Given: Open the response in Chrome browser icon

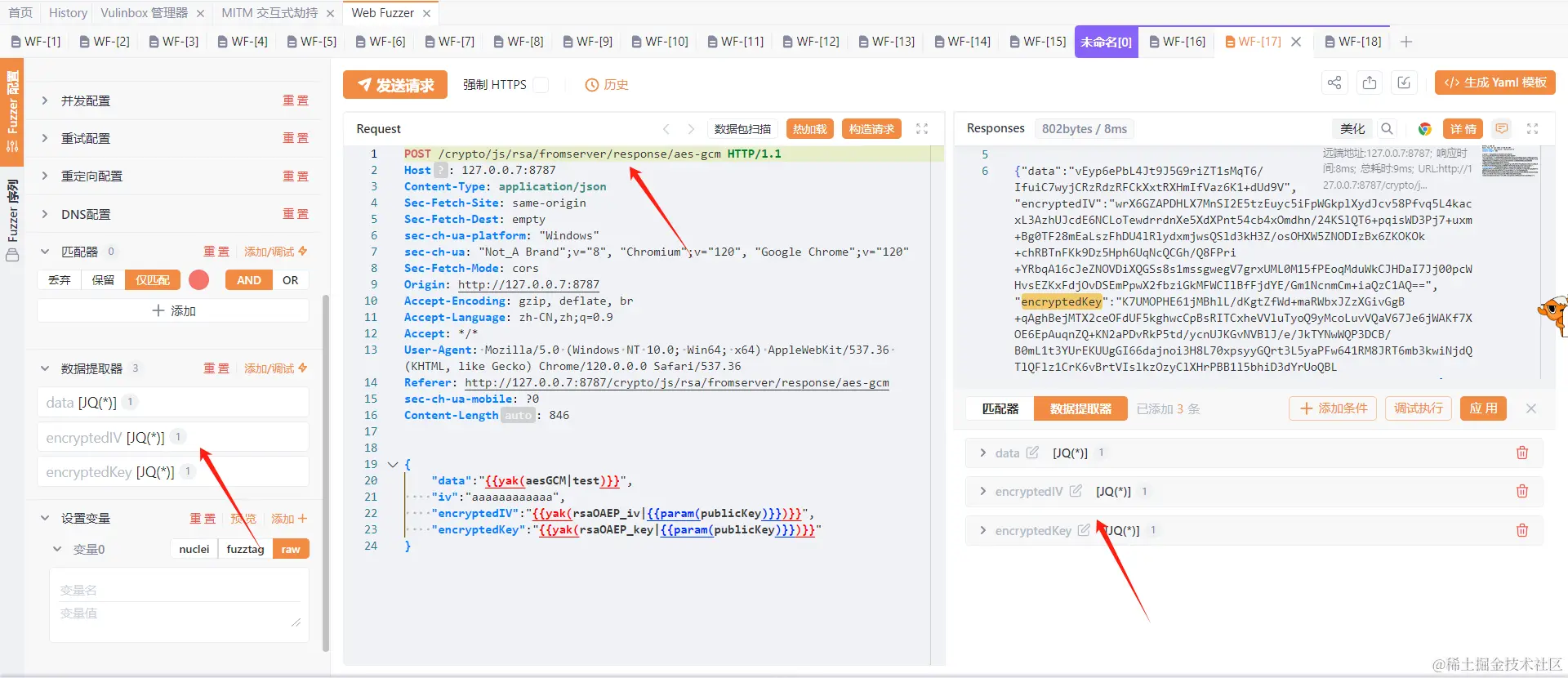Looking at the screenshot, I should (x=1425, y=128).
